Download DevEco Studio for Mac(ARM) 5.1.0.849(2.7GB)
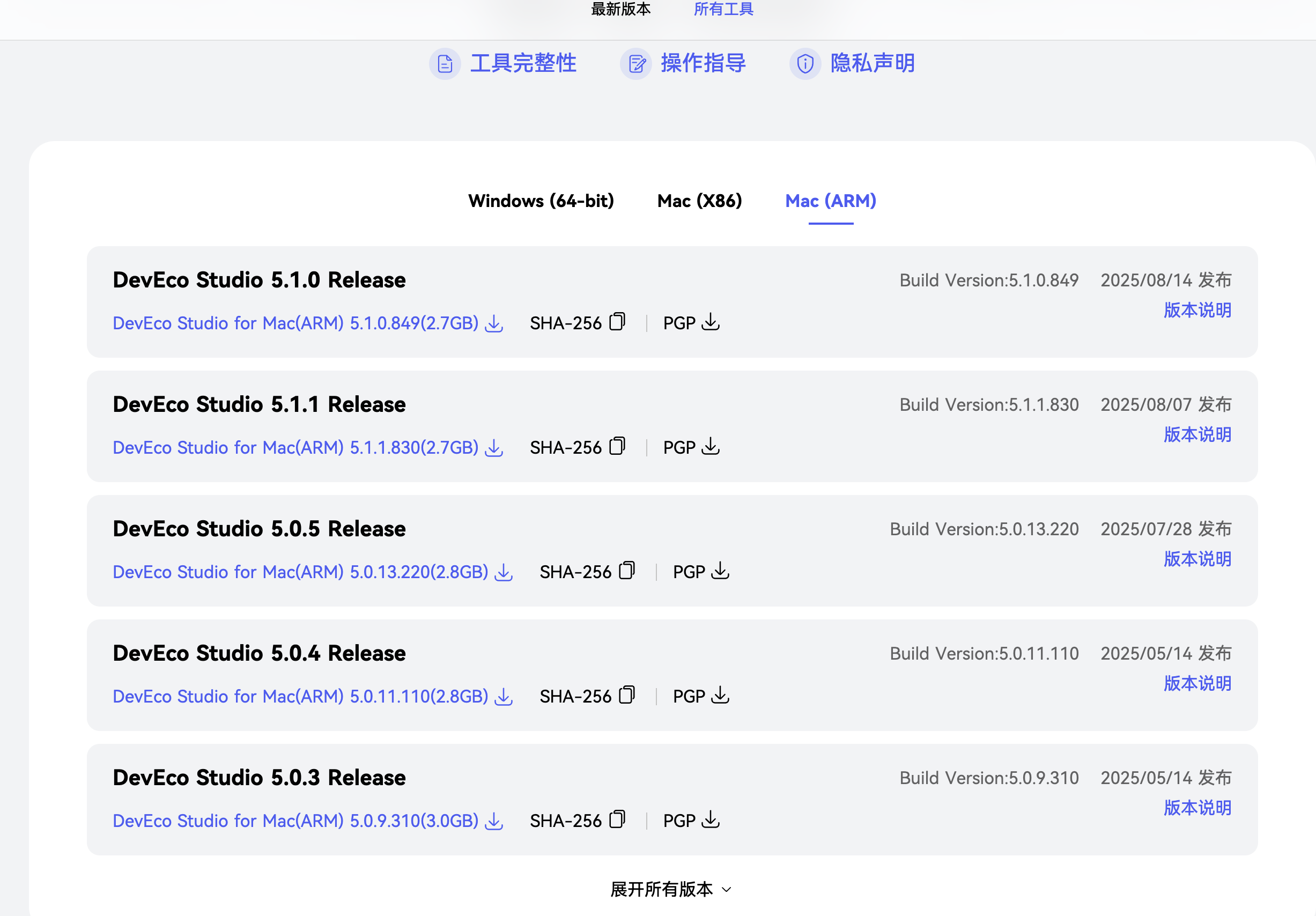1316x916 pixels. pos(295,323)
